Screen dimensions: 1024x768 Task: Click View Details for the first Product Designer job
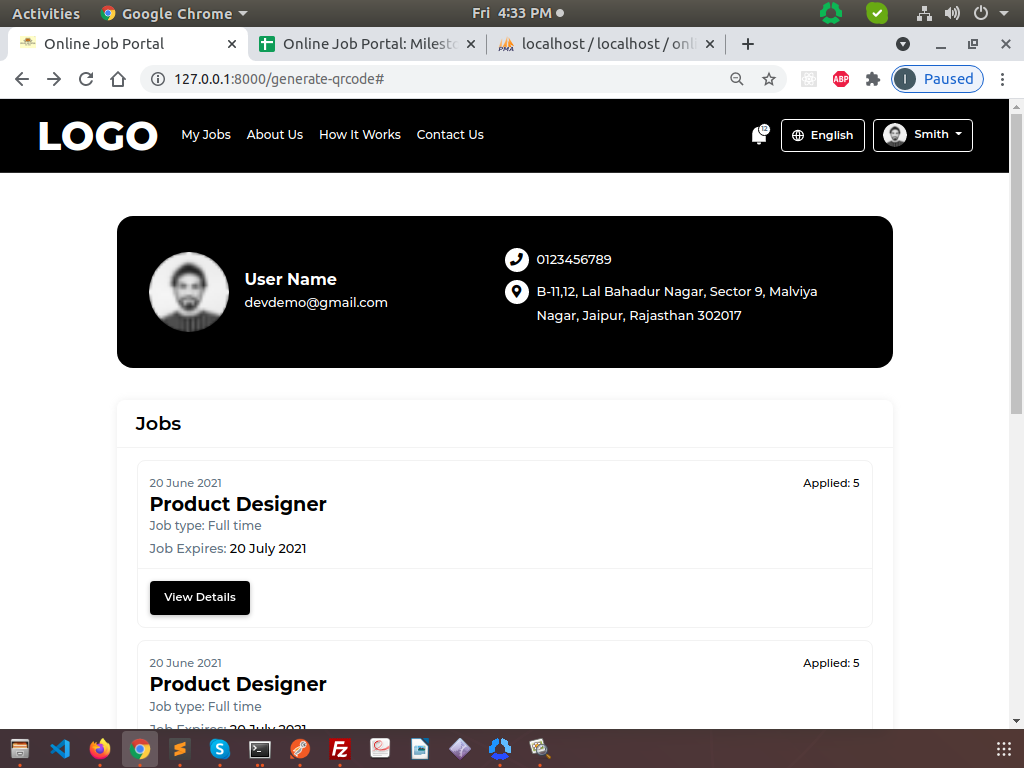click(200, 598)
